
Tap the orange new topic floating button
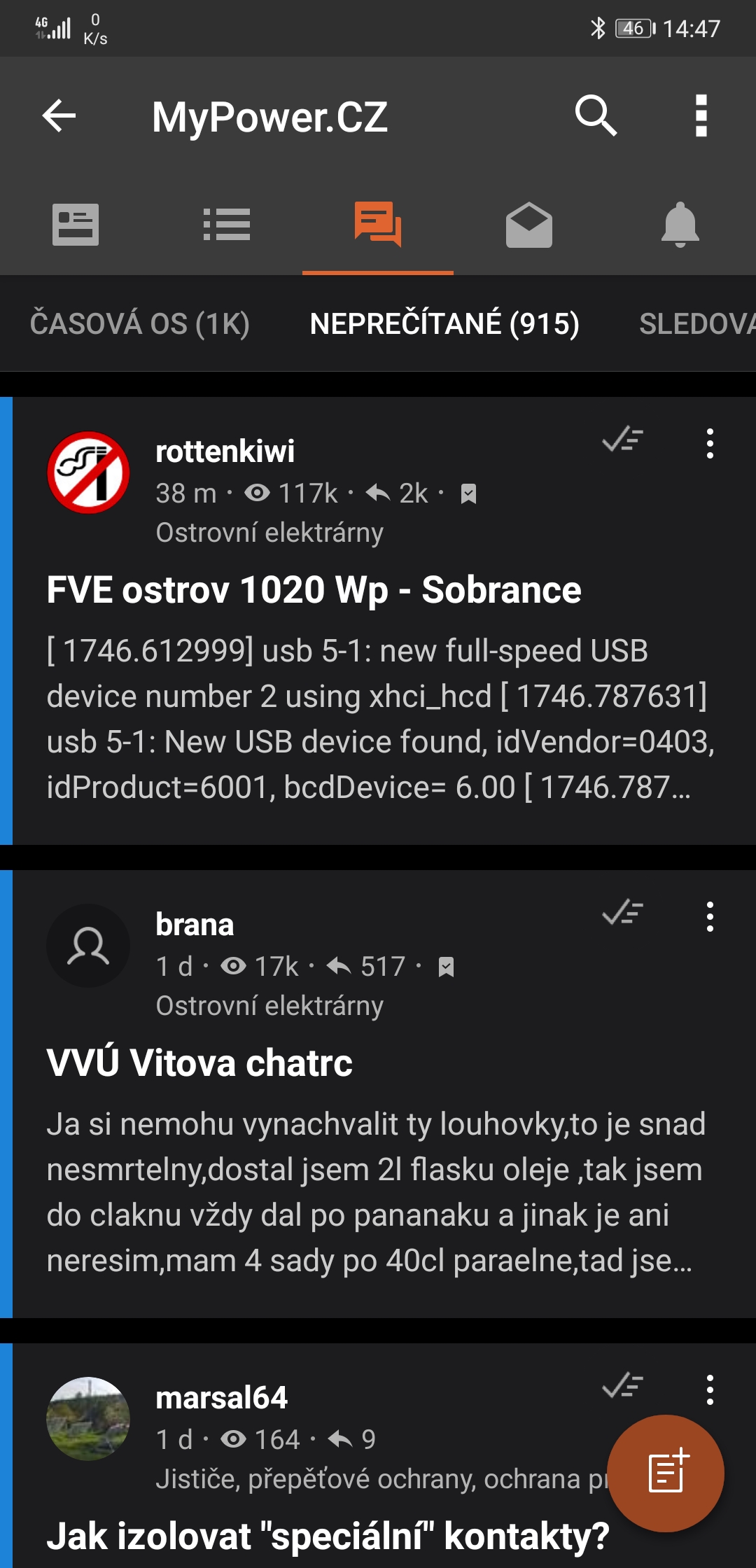point(666,1473)
